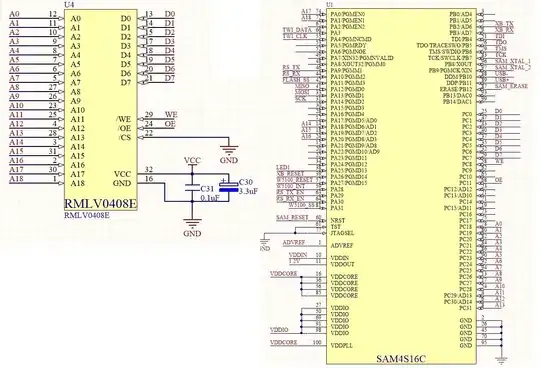Viewport: 540px width, 368px height.
Task: Select the /OE pin label on RMLV0408E
Action: click(x=123, y=128)
